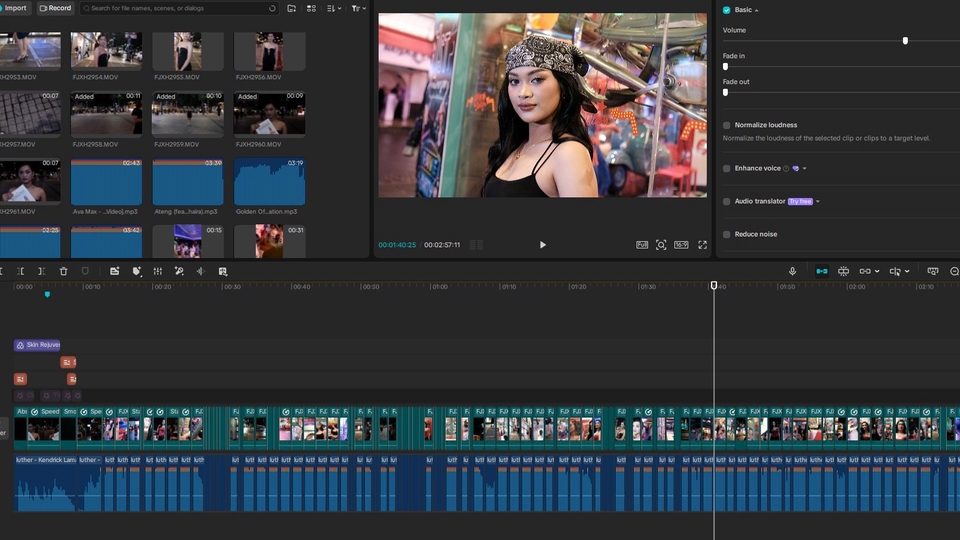The image size is (960, 540).
Task: Click the microphone voiceover record icon
Action: pos(792,271)
